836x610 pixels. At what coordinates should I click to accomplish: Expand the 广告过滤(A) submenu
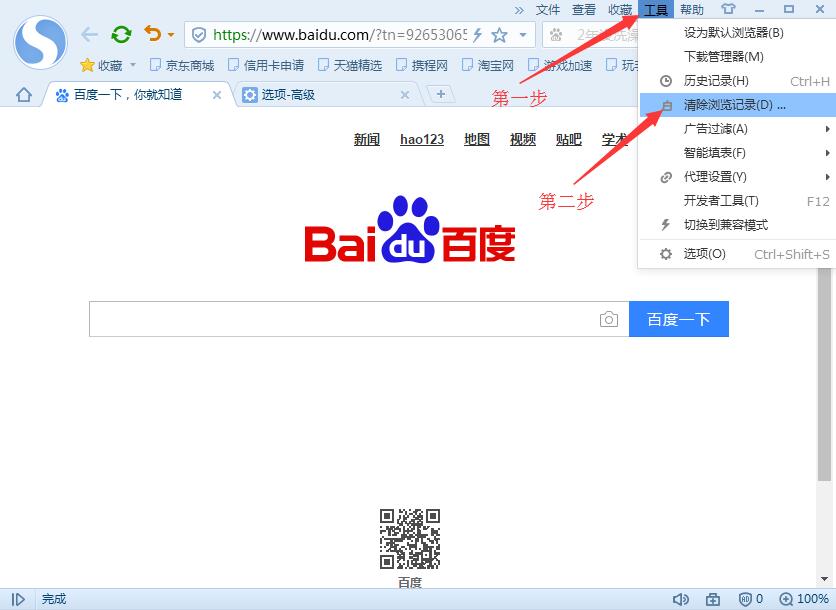click(737, 129)
